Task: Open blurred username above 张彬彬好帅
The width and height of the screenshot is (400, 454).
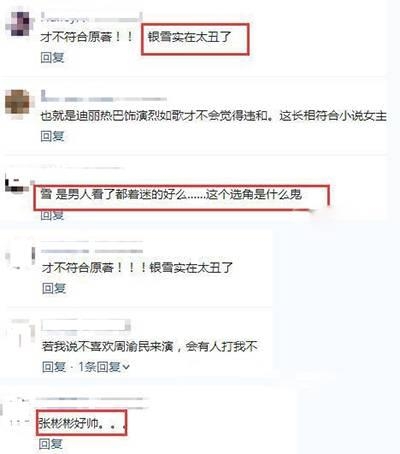Action: pos(92,399)
